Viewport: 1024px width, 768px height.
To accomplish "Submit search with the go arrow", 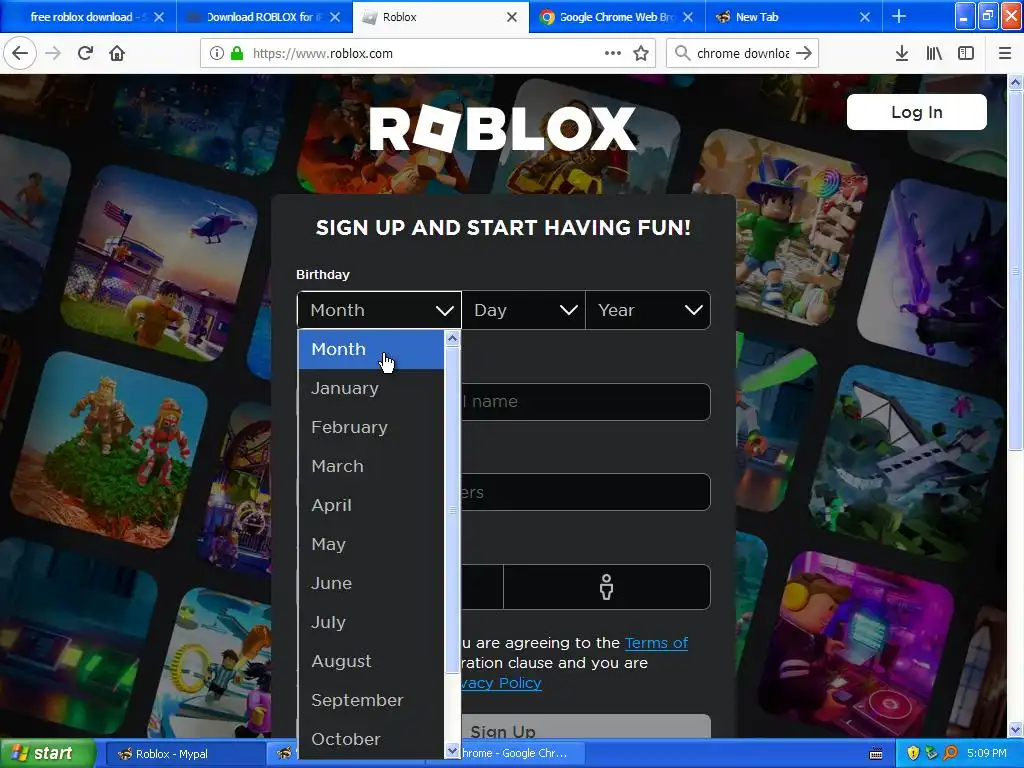I will (x=804, y=53).
